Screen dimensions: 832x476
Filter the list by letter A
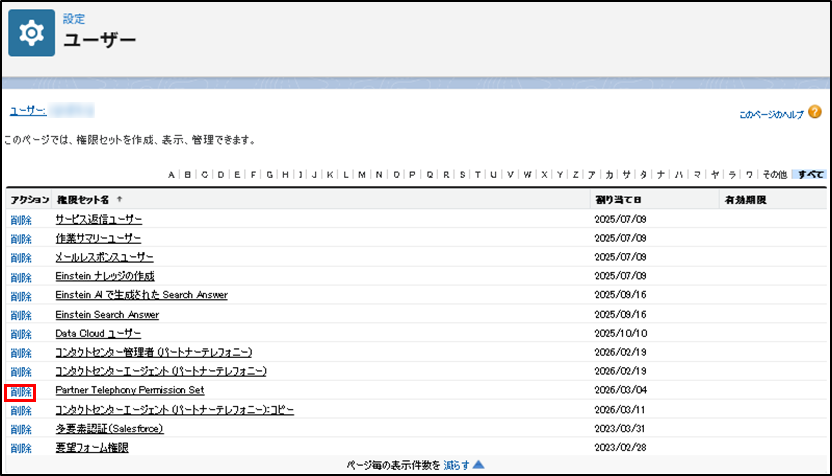[171, 175]
